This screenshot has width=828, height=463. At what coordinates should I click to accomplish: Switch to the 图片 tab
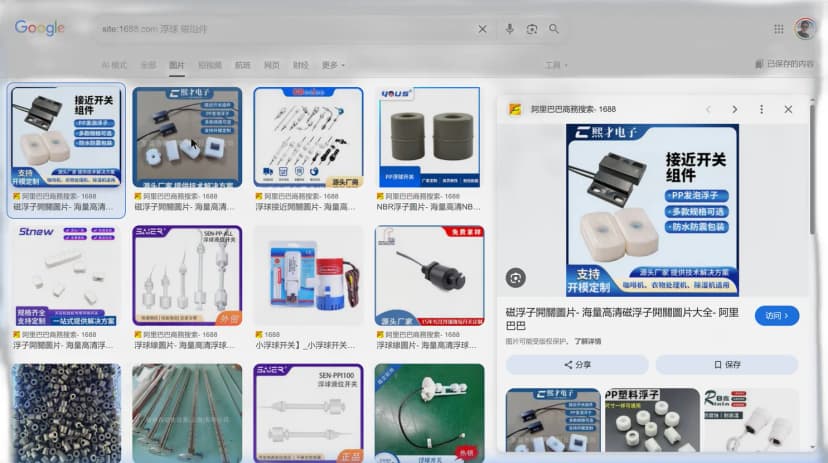177,65
